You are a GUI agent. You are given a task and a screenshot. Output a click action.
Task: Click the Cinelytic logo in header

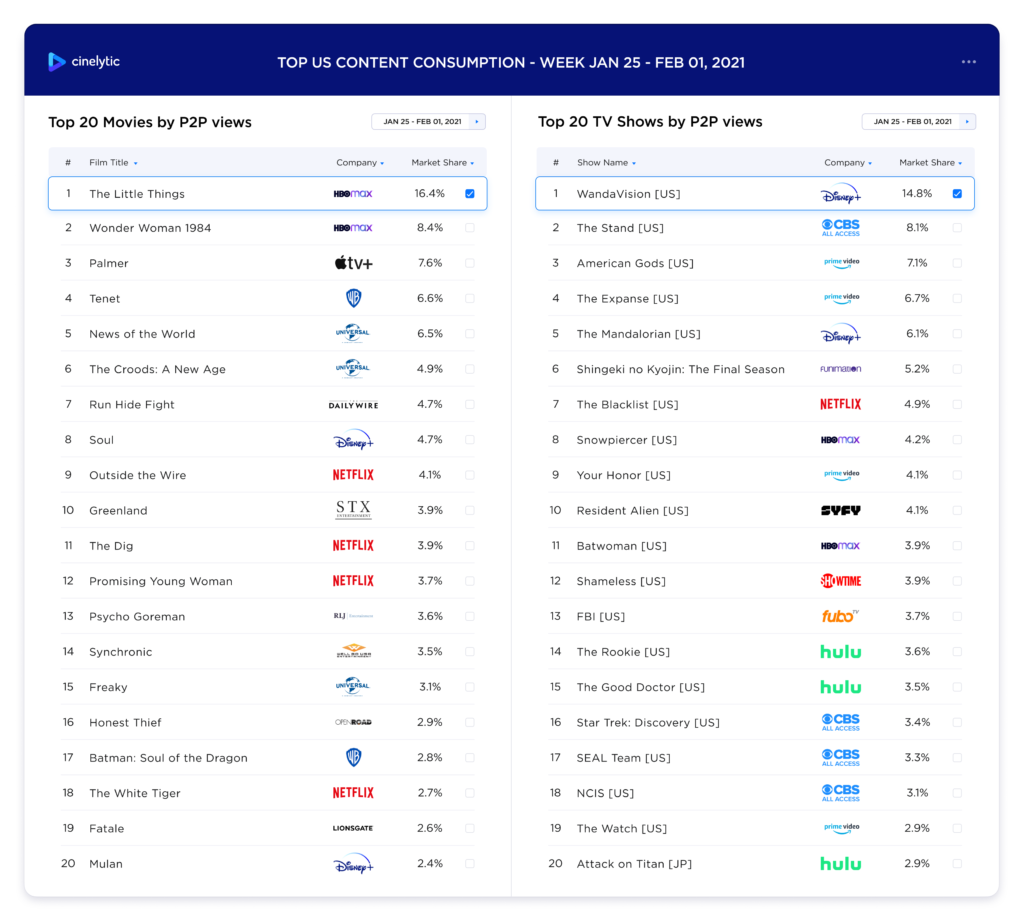tap(84, 61)
